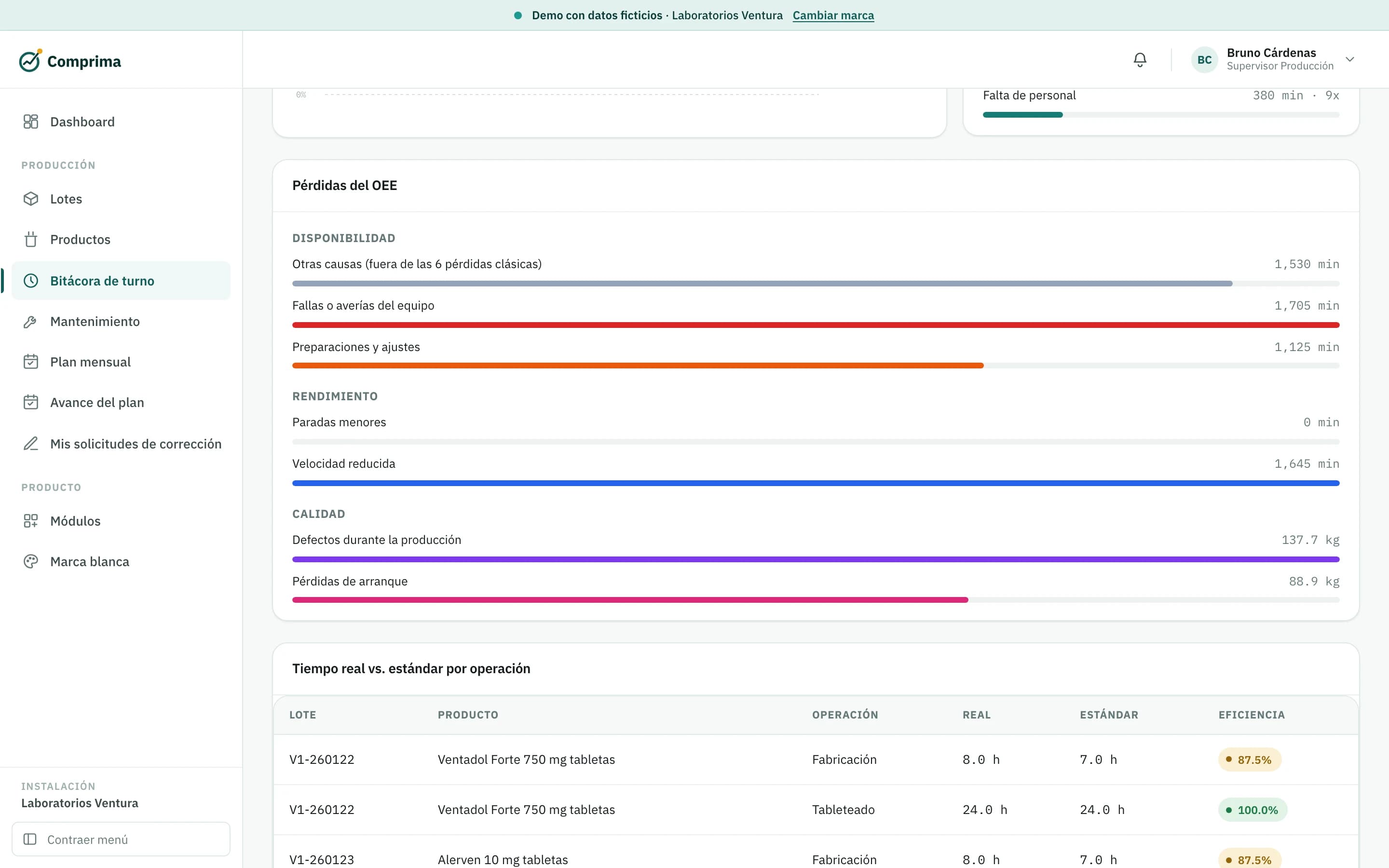Click the Paradas menores label

[339, 422]
